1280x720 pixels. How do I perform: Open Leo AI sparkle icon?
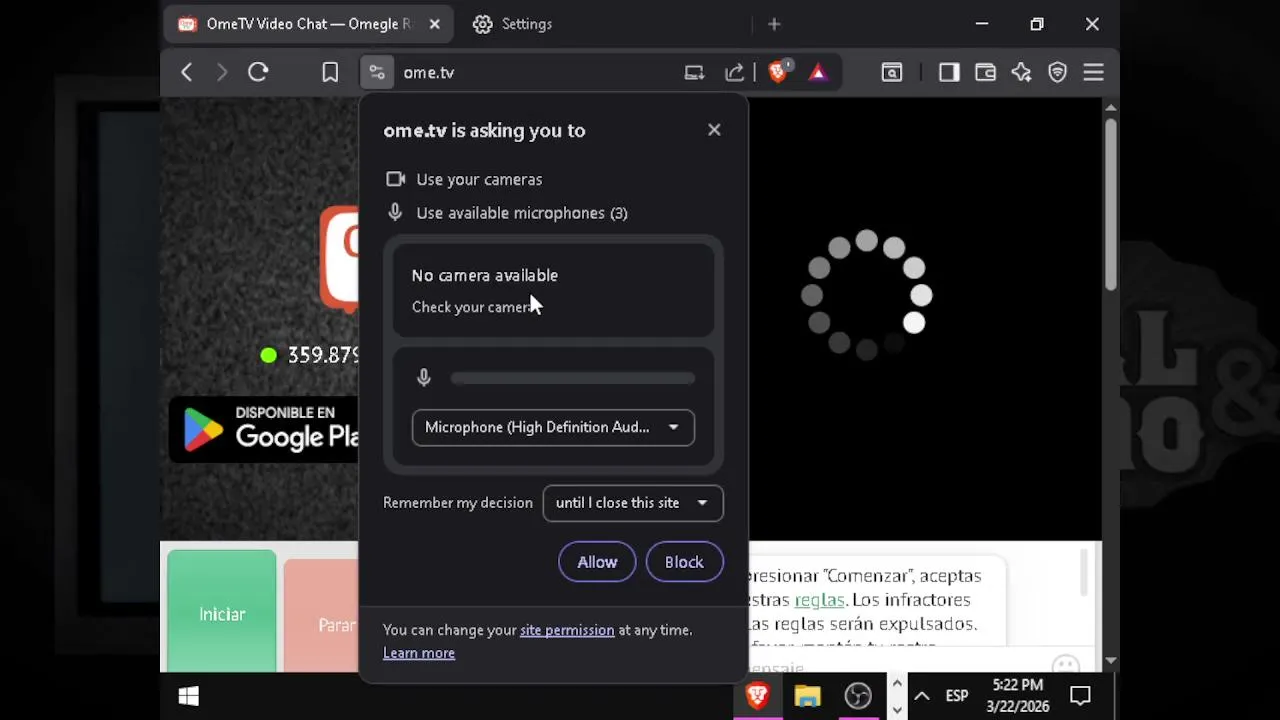point(1021,72)
